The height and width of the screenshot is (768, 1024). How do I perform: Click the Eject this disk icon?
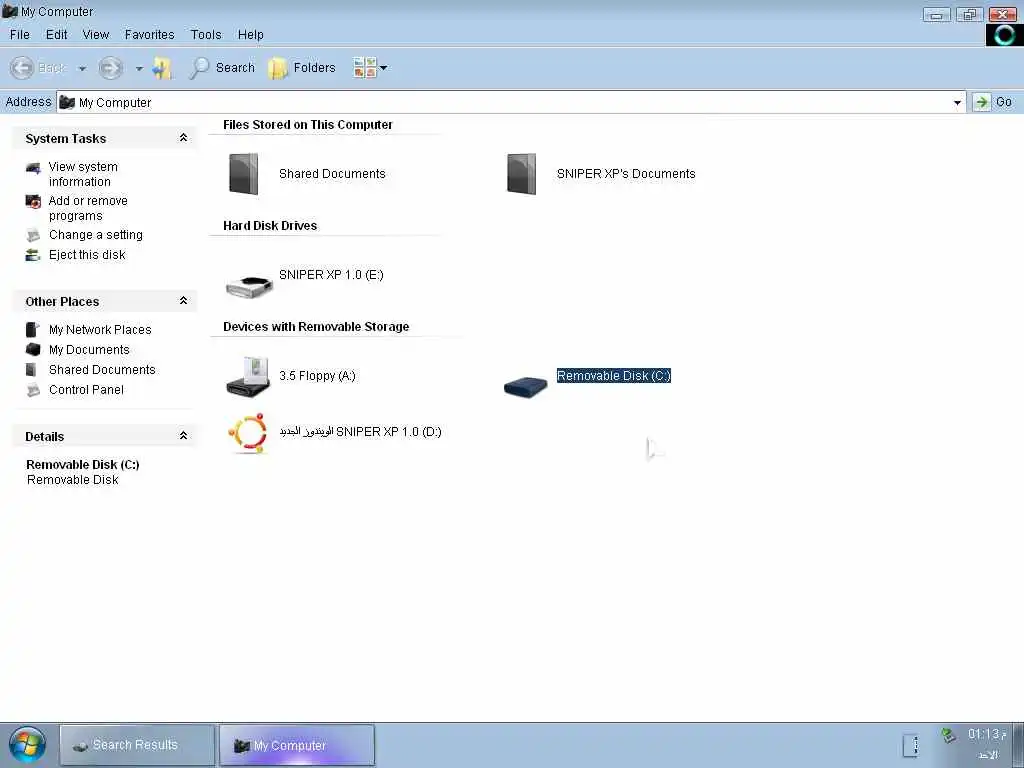pos(33,255)
